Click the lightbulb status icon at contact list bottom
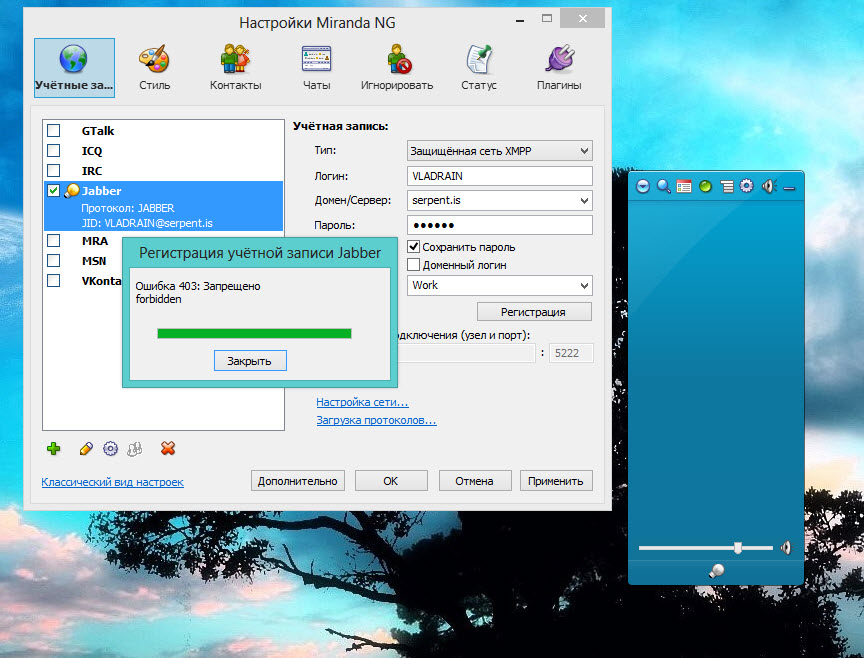Image resolution: width=864 pixels, height=658 pixels. click(716, 570)
